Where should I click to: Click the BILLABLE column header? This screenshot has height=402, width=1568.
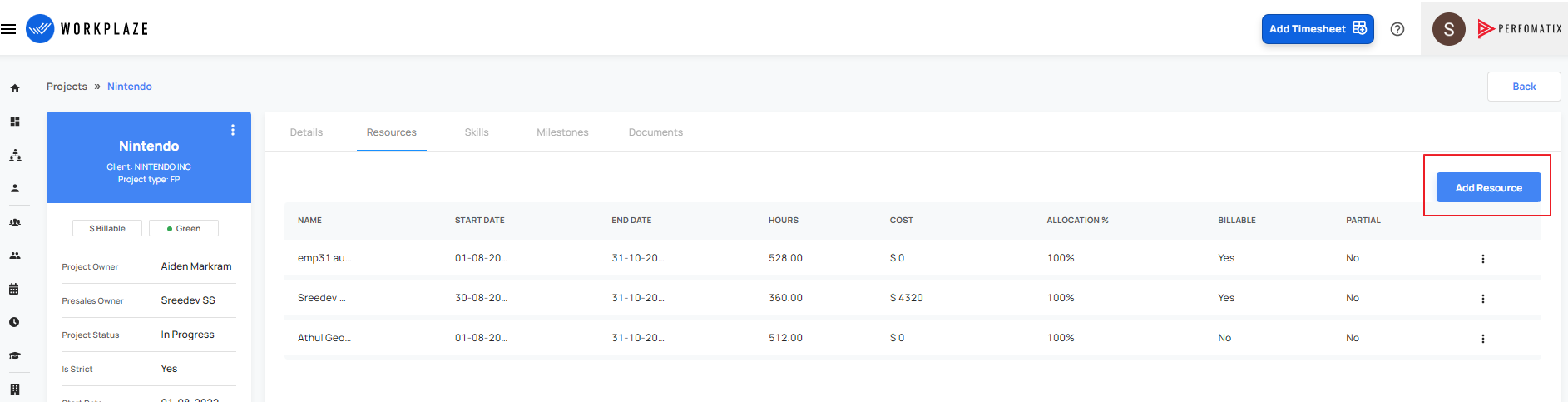click(x=1237, y=221)
